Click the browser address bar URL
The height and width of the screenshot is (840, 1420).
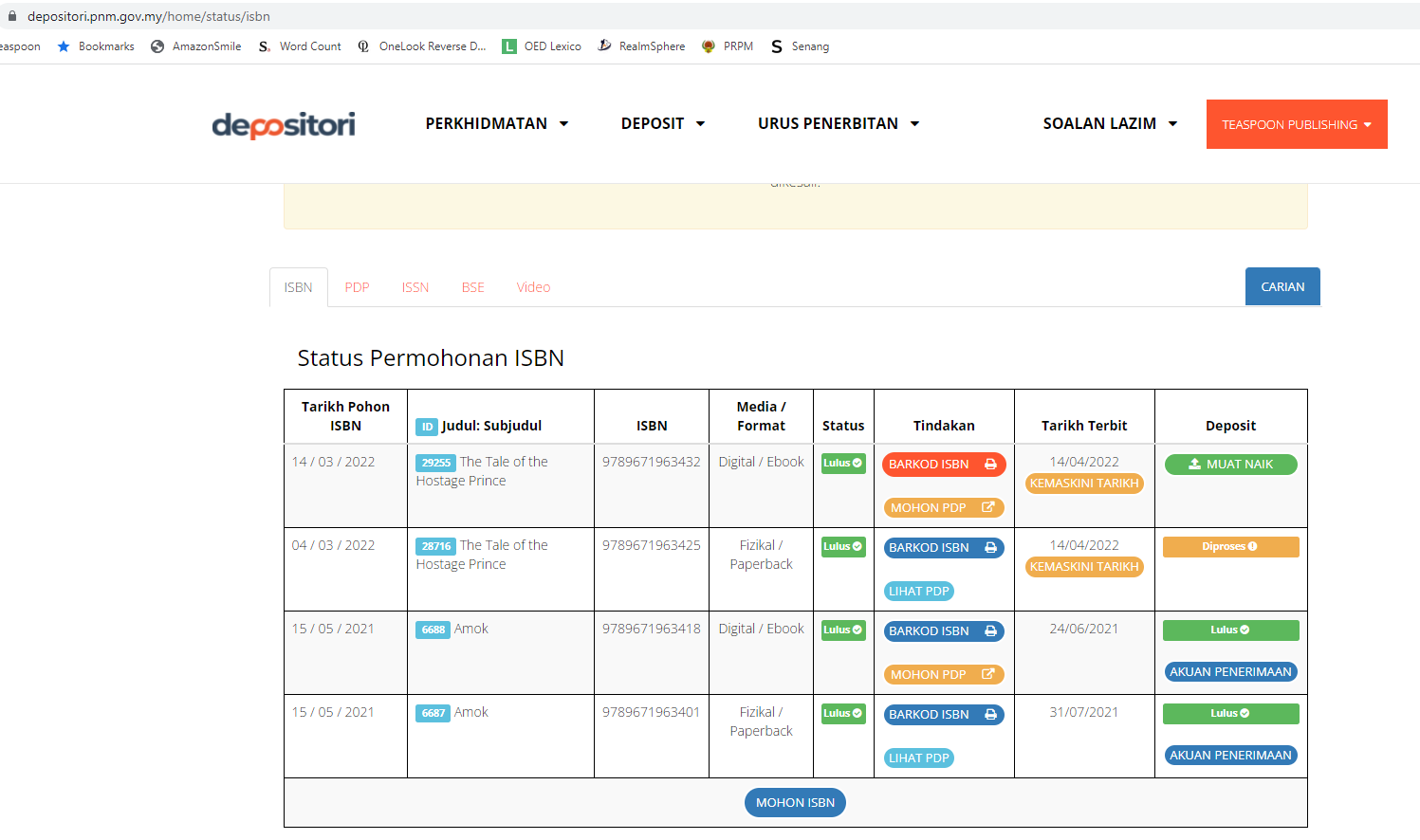[x=149, y=16]
